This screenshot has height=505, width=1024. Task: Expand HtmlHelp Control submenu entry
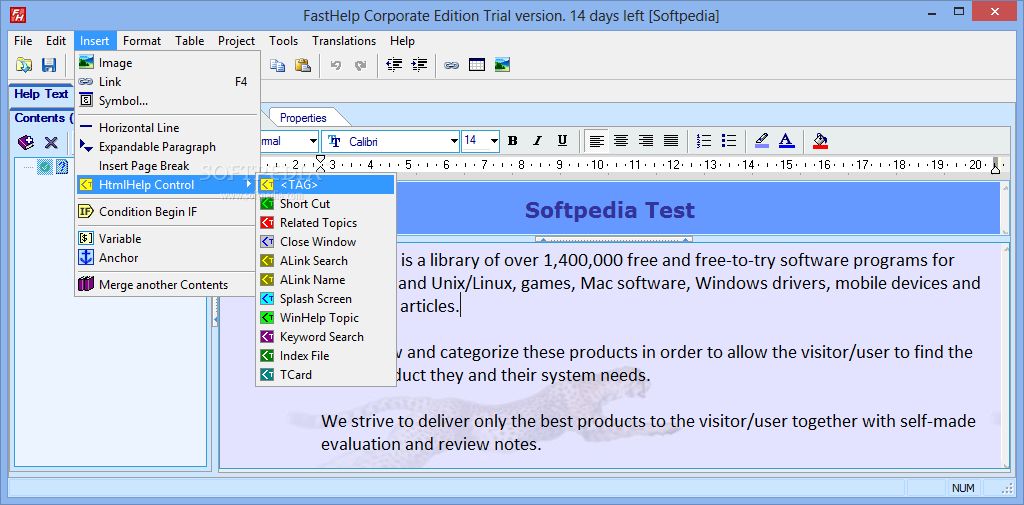pyautogui.click(x=167, y=185)
